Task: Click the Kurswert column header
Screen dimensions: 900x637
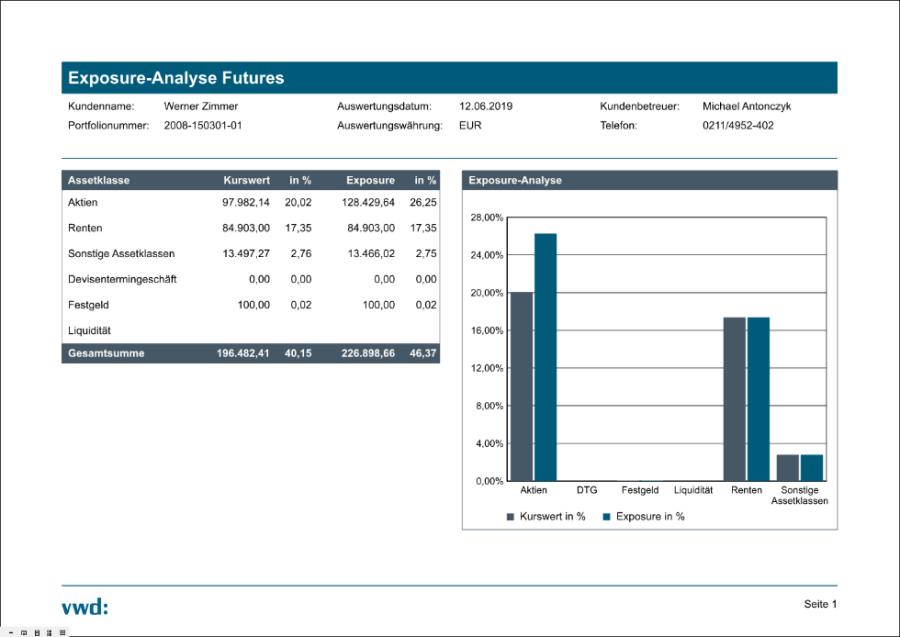Action: [x=246, y=181]
